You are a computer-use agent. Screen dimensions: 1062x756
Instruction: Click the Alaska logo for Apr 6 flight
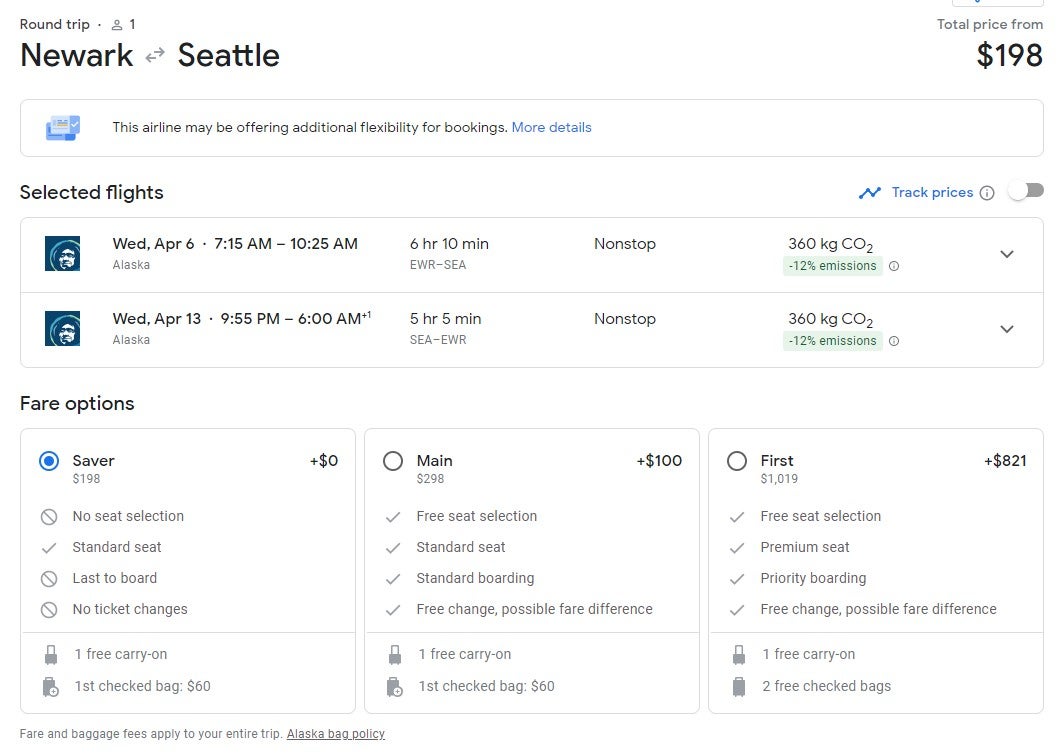click(62, 253)
